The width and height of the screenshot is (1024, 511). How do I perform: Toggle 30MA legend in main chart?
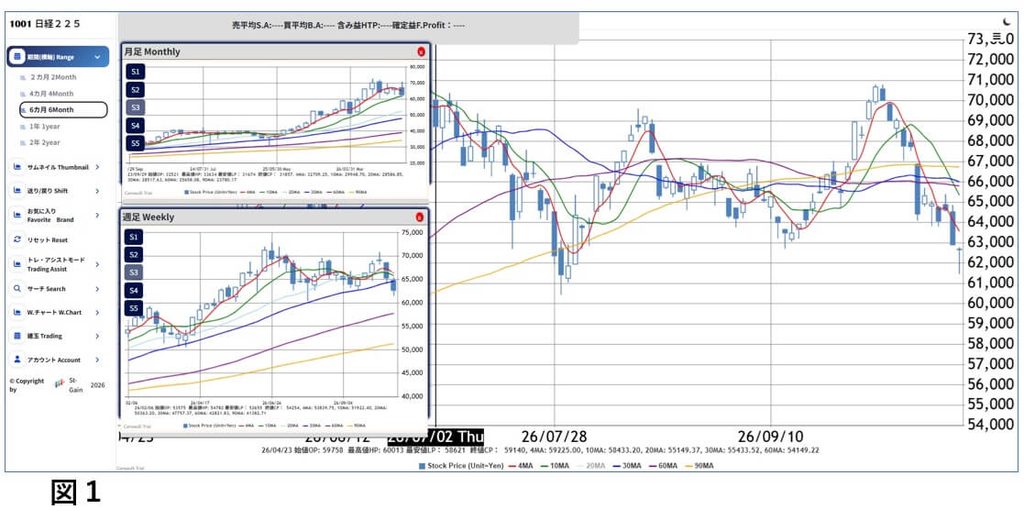pyautogui.click(x=629, y=466)
